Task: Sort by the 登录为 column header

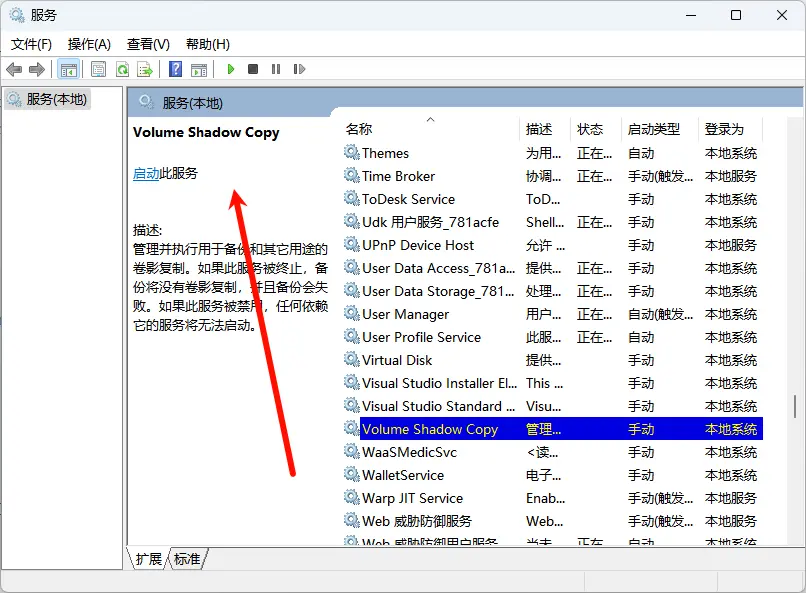Action: point(731,129)
